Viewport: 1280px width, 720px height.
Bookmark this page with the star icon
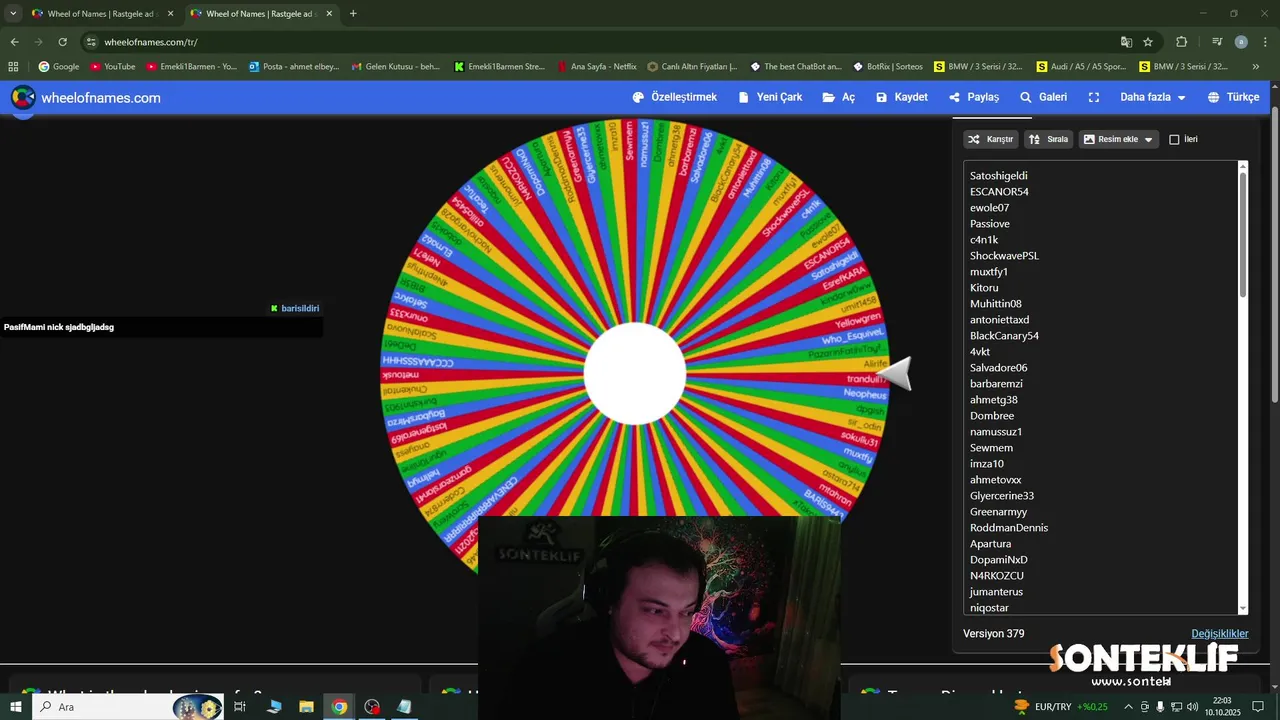[1148, 42]
